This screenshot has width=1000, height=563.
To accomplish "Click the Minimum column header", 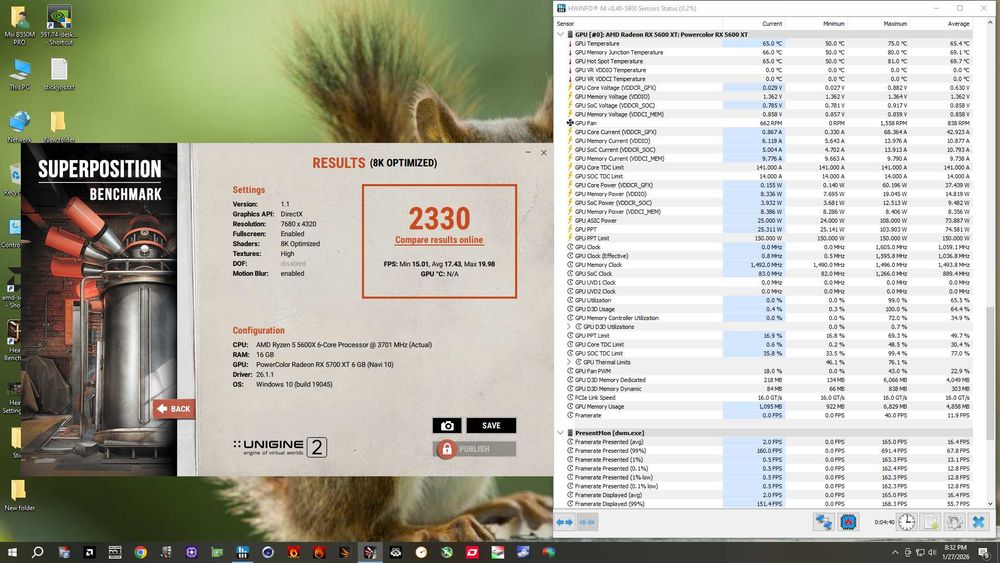I will pos(816,24).
